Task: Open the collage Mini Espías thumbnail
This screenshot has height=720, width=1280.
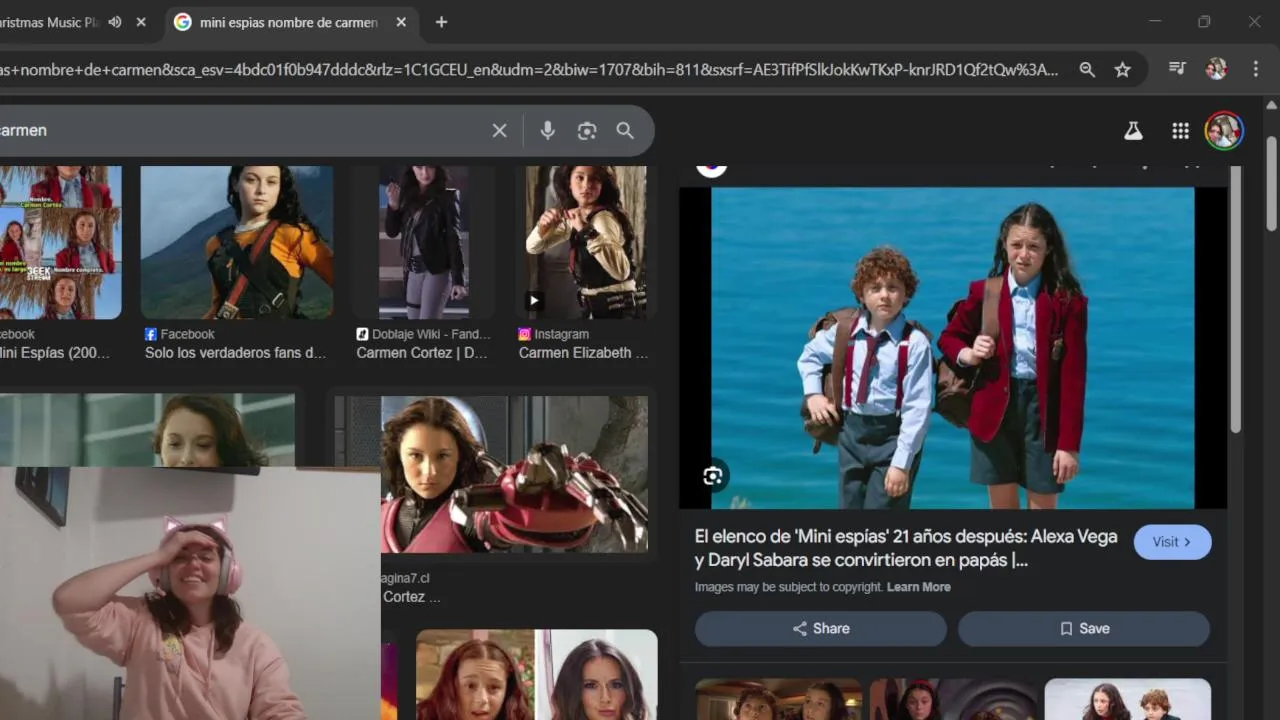Action: [x=61, y=242]
